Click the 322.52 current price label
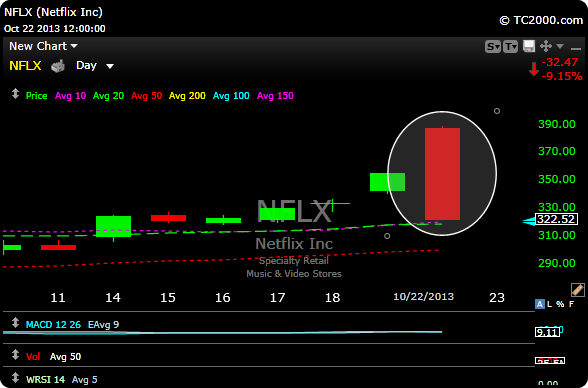Image resolution: width=588 pixels, height=388 pixels. click(556, 219)
